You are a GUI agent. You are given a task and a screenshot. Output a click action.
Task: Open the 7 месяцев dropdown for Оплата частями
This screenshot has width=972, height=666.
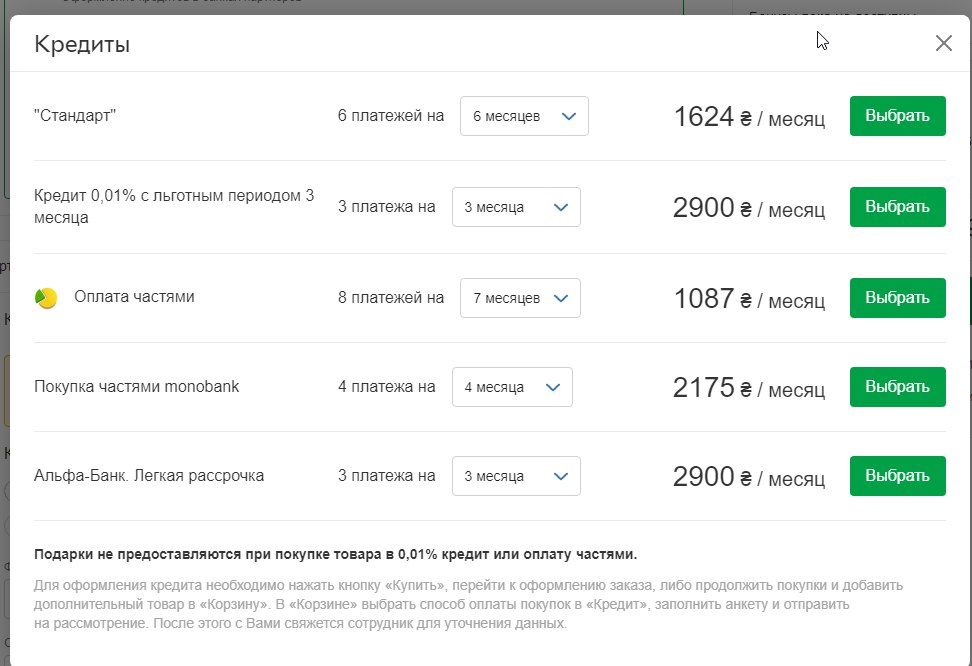tap(520, 298)
